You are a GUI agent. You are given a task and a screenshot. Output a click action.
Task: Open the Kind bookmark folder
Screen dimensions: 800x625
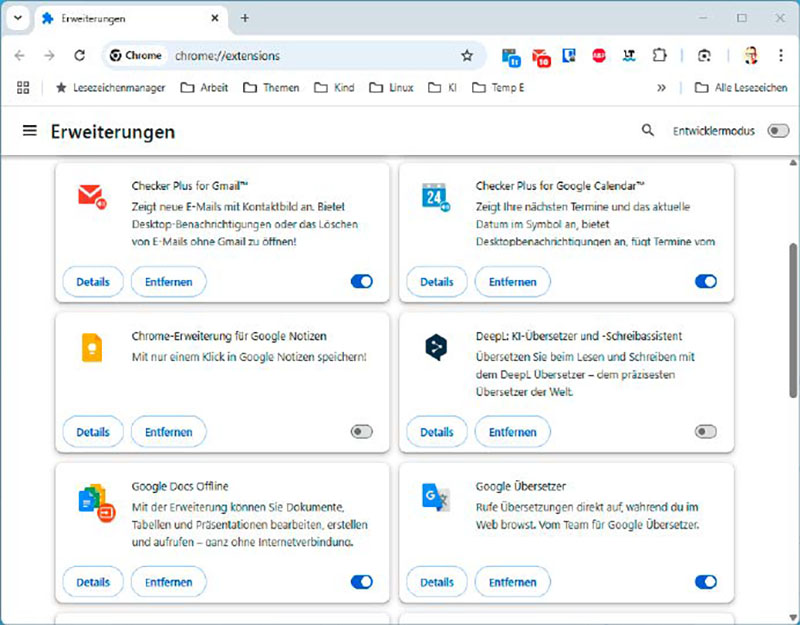[334, 88]
